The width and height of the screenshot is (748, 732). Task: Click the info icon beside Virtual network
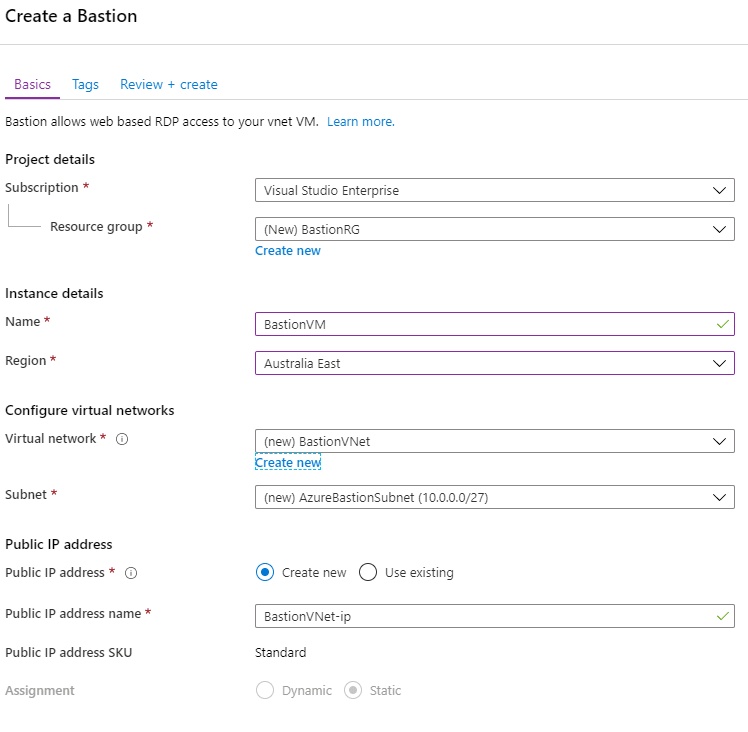tap(122, 439)
